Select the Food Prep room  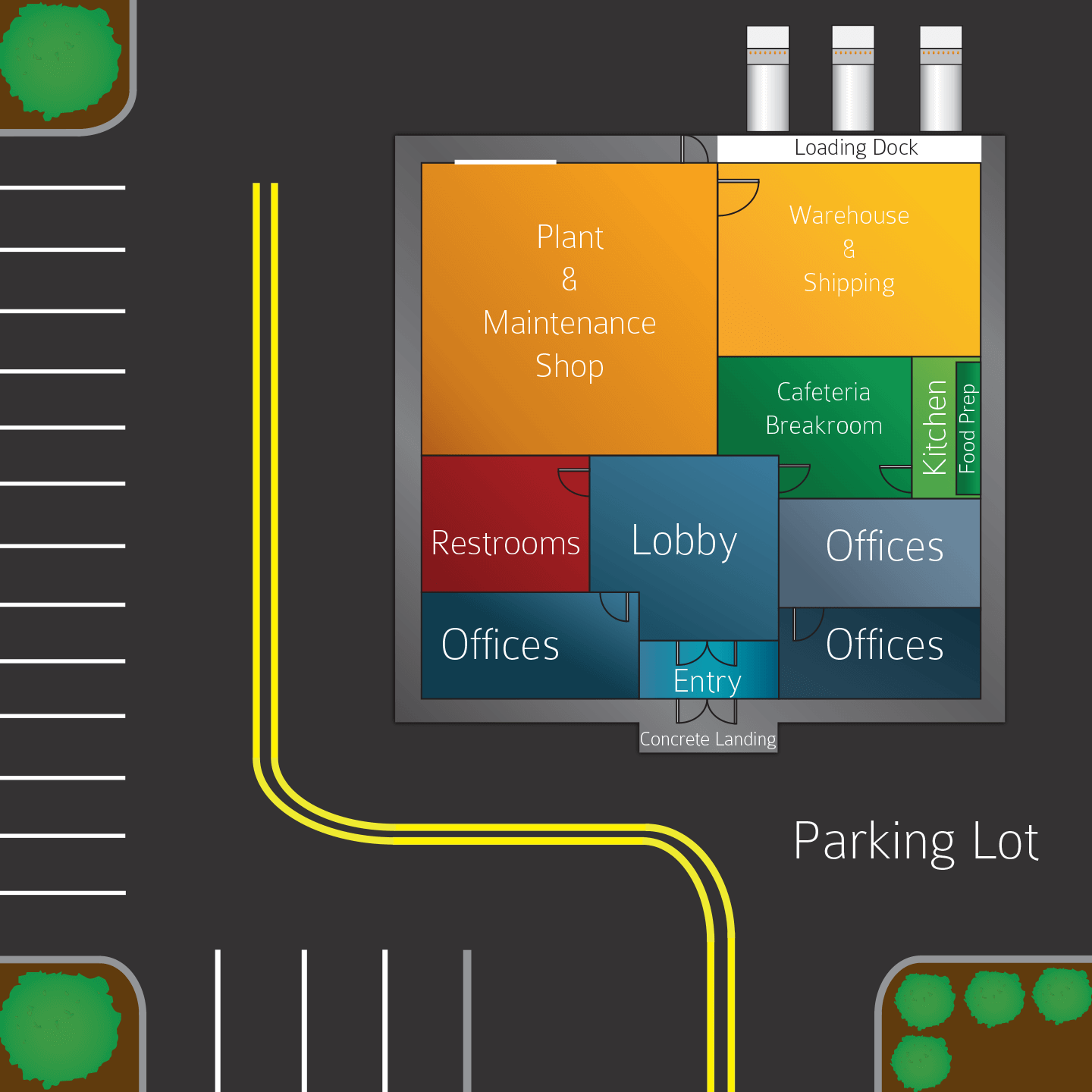point(968,428)
